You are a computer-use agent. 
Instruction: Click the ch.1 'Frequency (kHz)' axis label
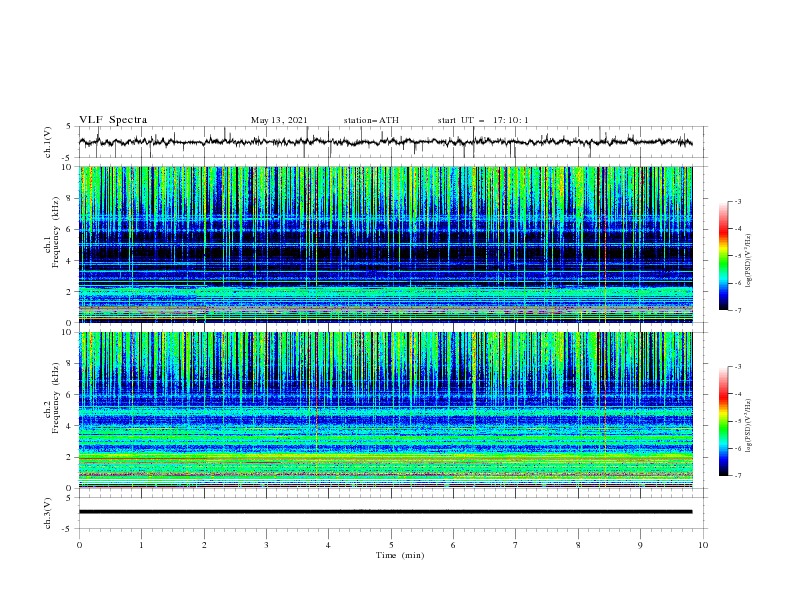[55, 231]
